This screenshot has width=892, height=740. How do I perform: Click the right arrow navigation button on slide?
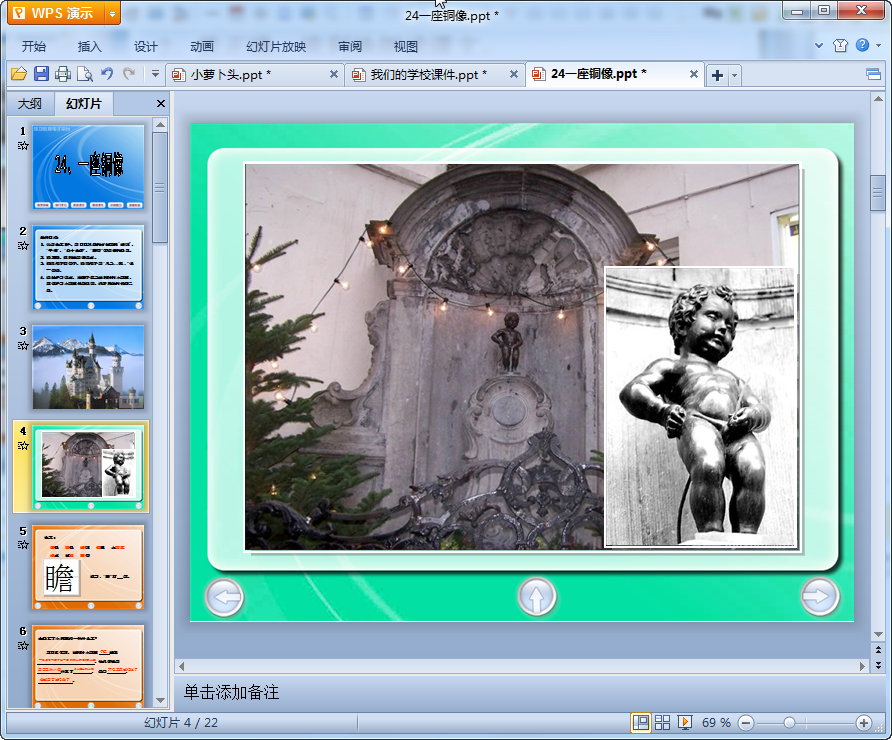click(820, 597)
